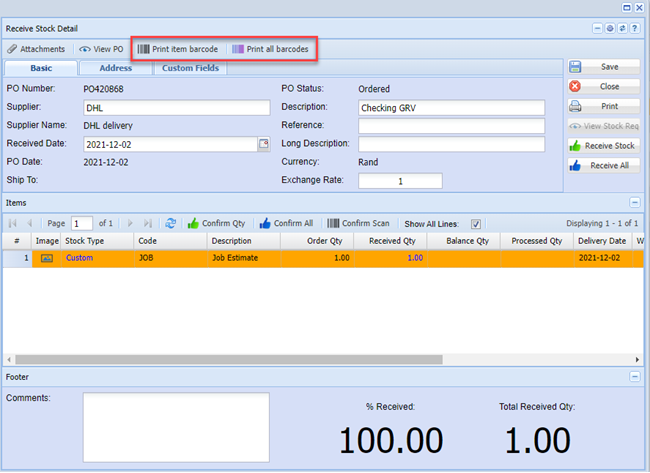
Task: Click Print all barcodes
Action: (270, 49)
